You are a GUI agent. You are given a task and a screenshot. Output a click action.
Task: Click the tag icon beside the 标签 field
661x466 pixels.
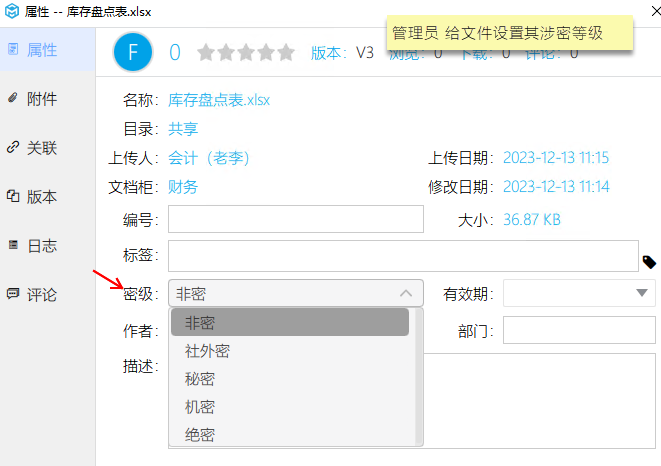[x=649, y=262]
